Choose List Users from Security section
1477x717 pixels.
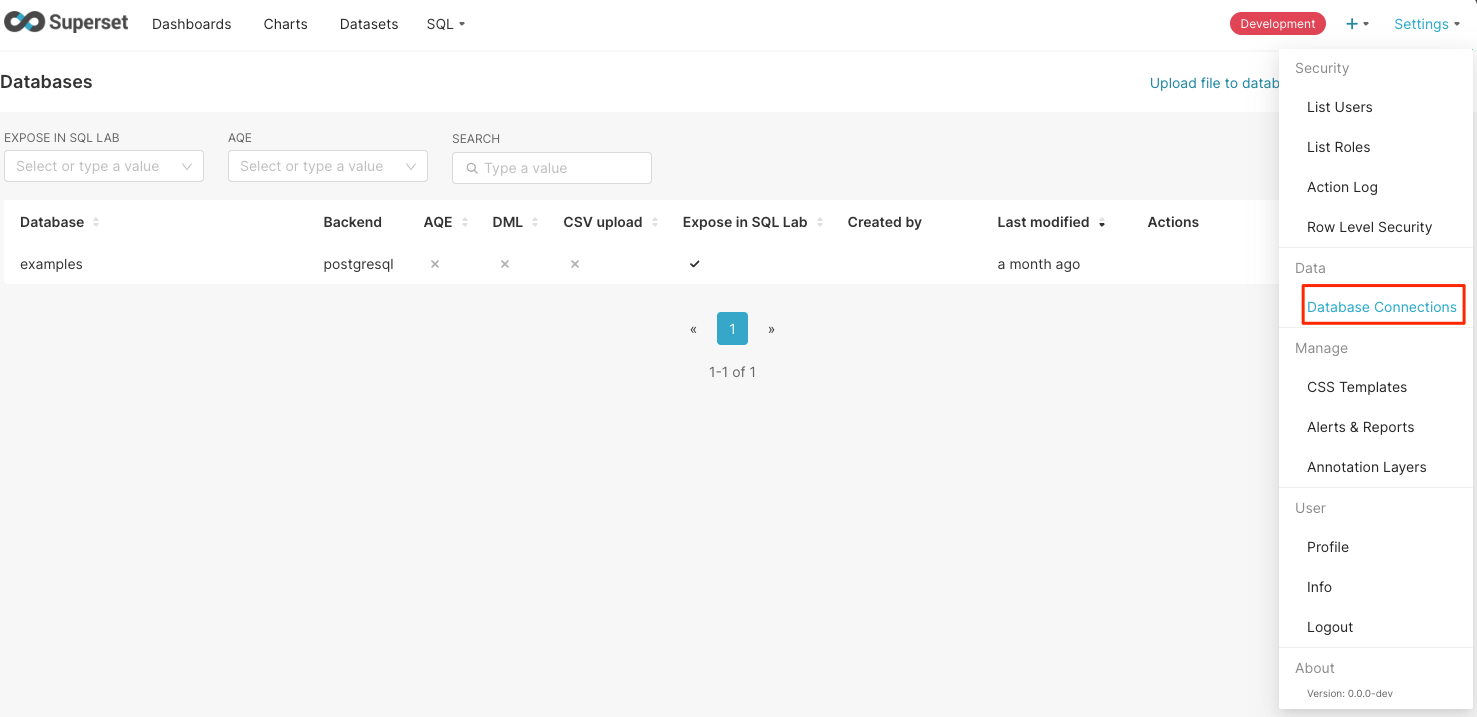pyautogui.click(x=1339, y=107)
